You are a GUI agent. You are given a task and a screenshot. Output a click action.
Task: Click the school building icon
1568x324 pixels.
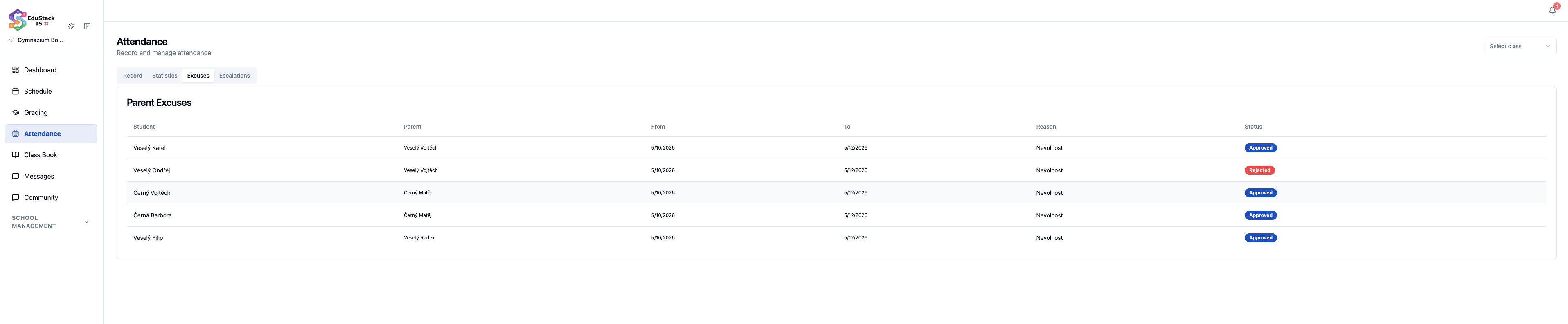pyautogui.click(x=11, y=40)
